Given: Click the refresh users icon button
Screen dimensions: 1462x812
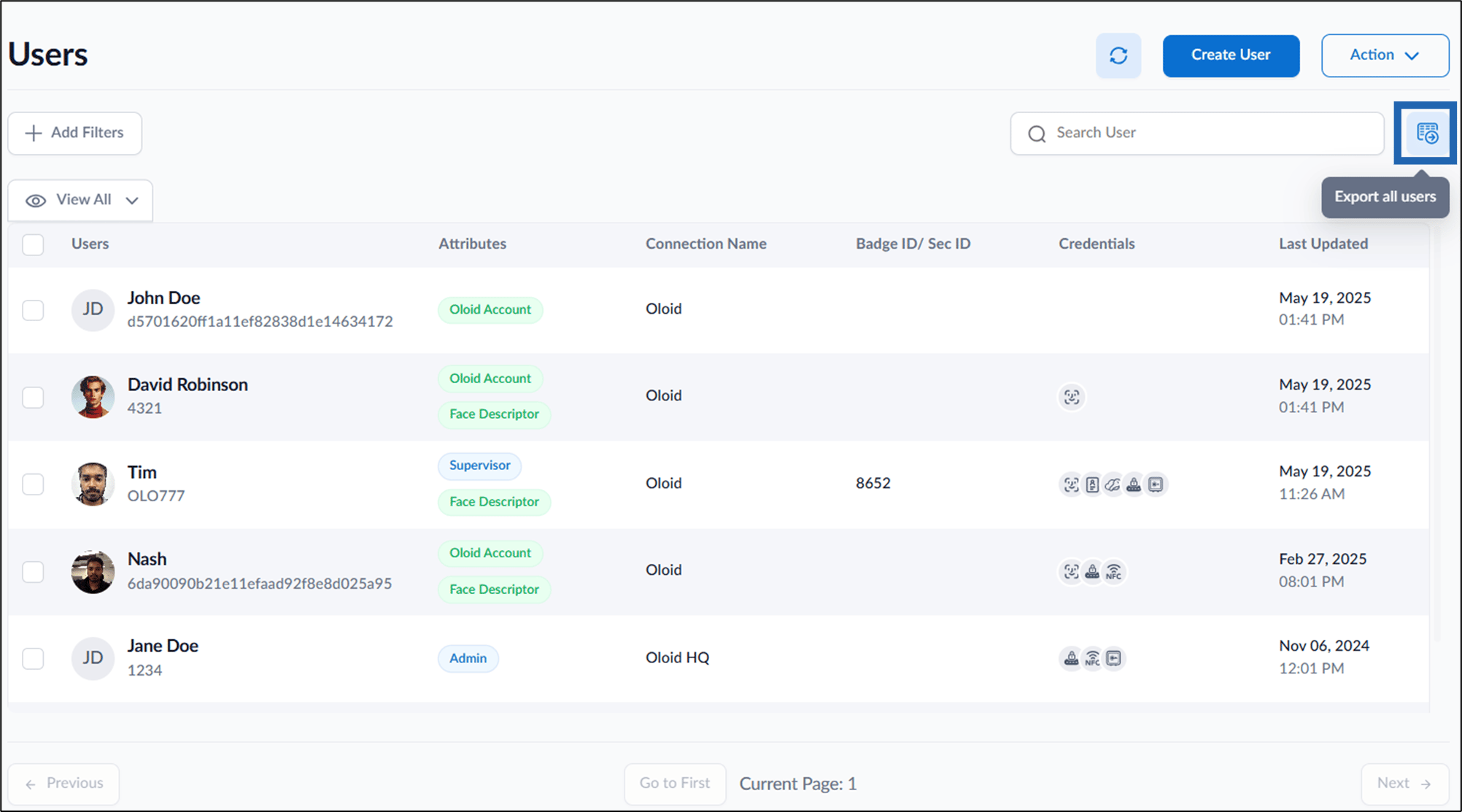Looking at the screenshot, I should coord(1118,55).
